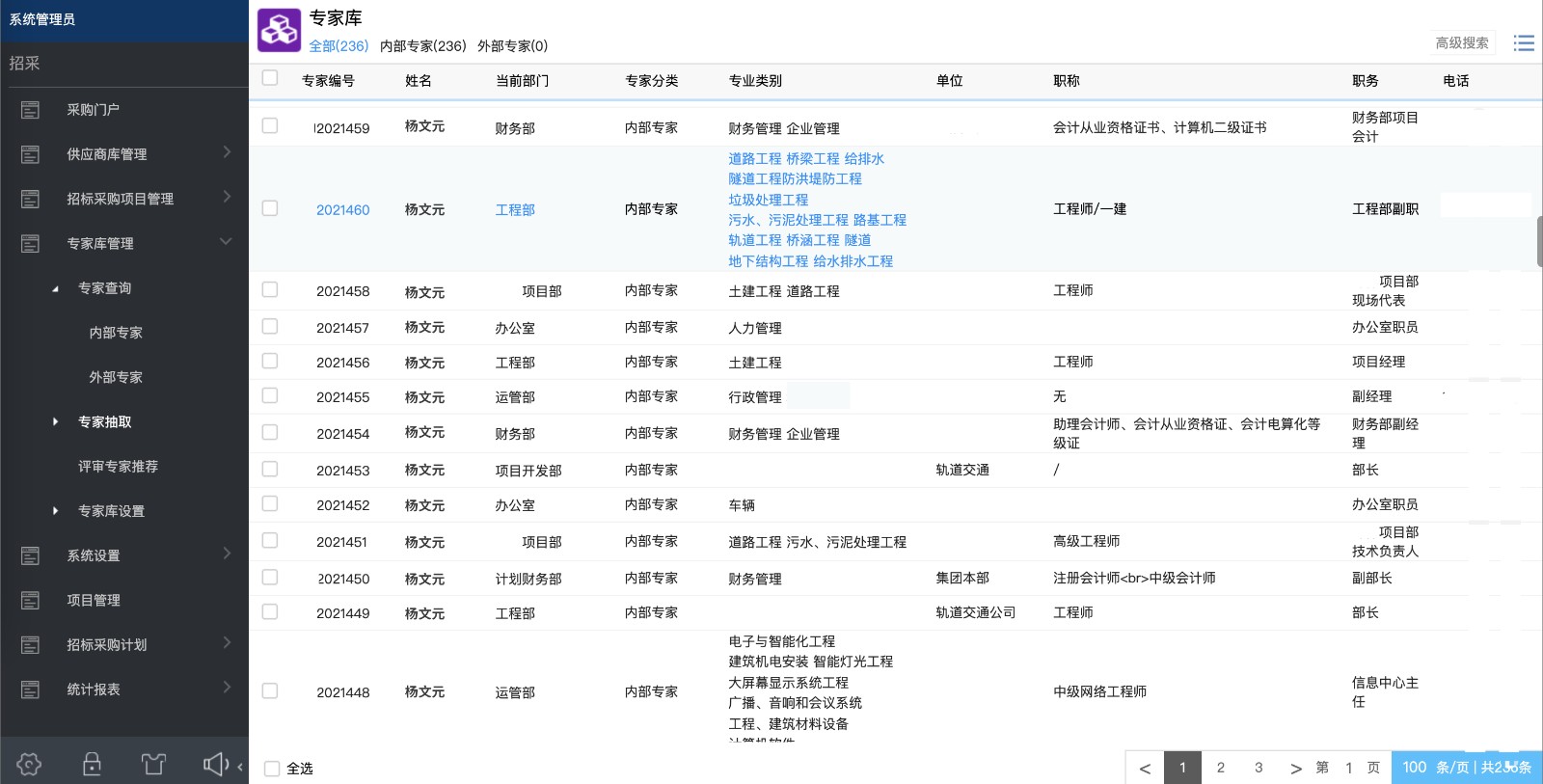Check the row for expert 2021458
This screenshot has width=1543, height=784.
[270, 289]
